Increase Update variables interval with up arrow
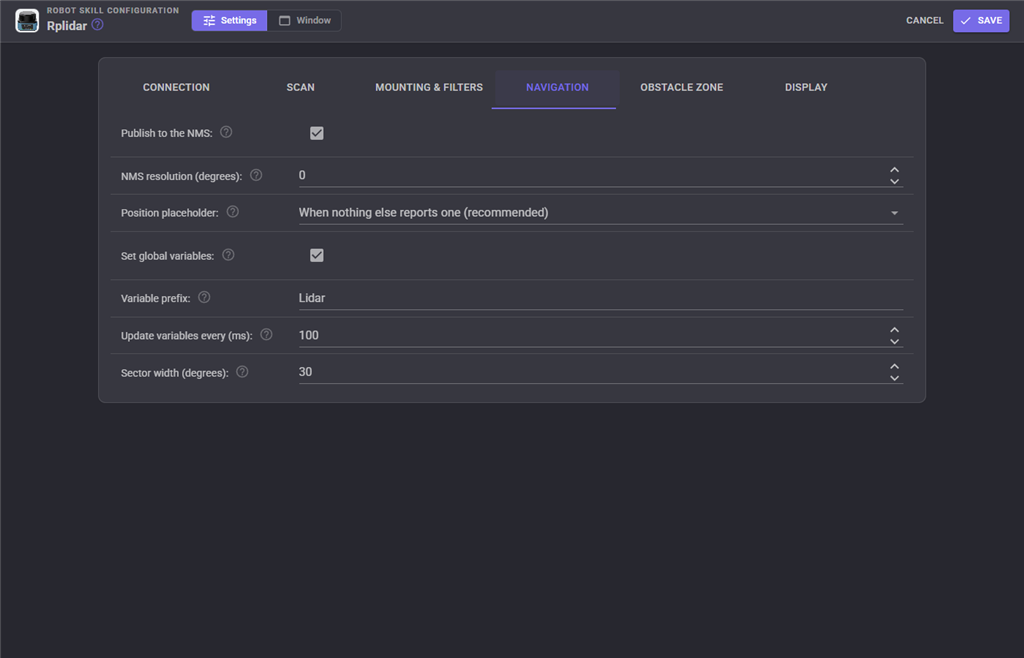This screenshot has width=1024, height=658. (x=895, y=330)
